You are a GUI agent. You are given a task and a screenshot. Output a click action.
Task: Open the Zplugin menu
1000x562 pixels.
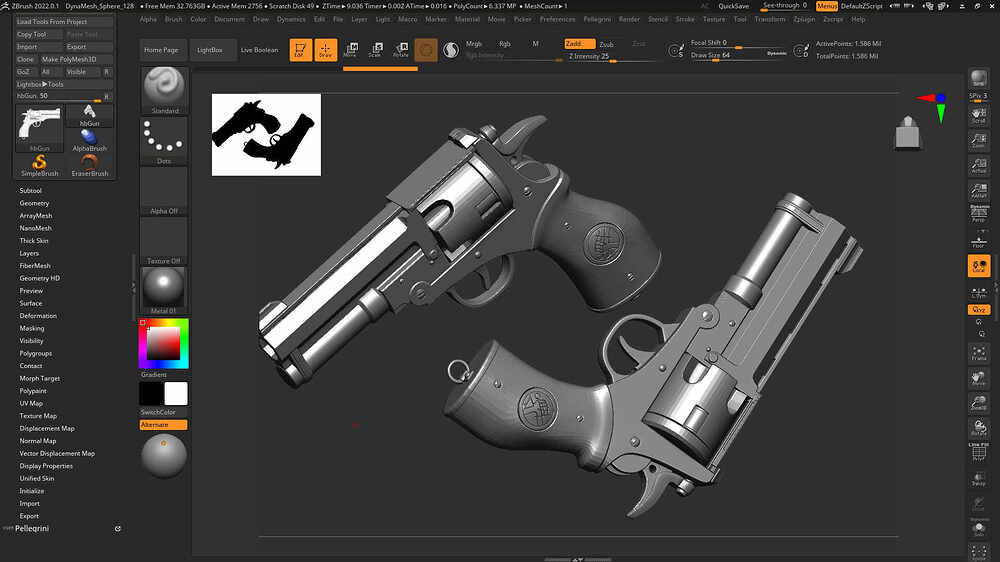[804, 19]
